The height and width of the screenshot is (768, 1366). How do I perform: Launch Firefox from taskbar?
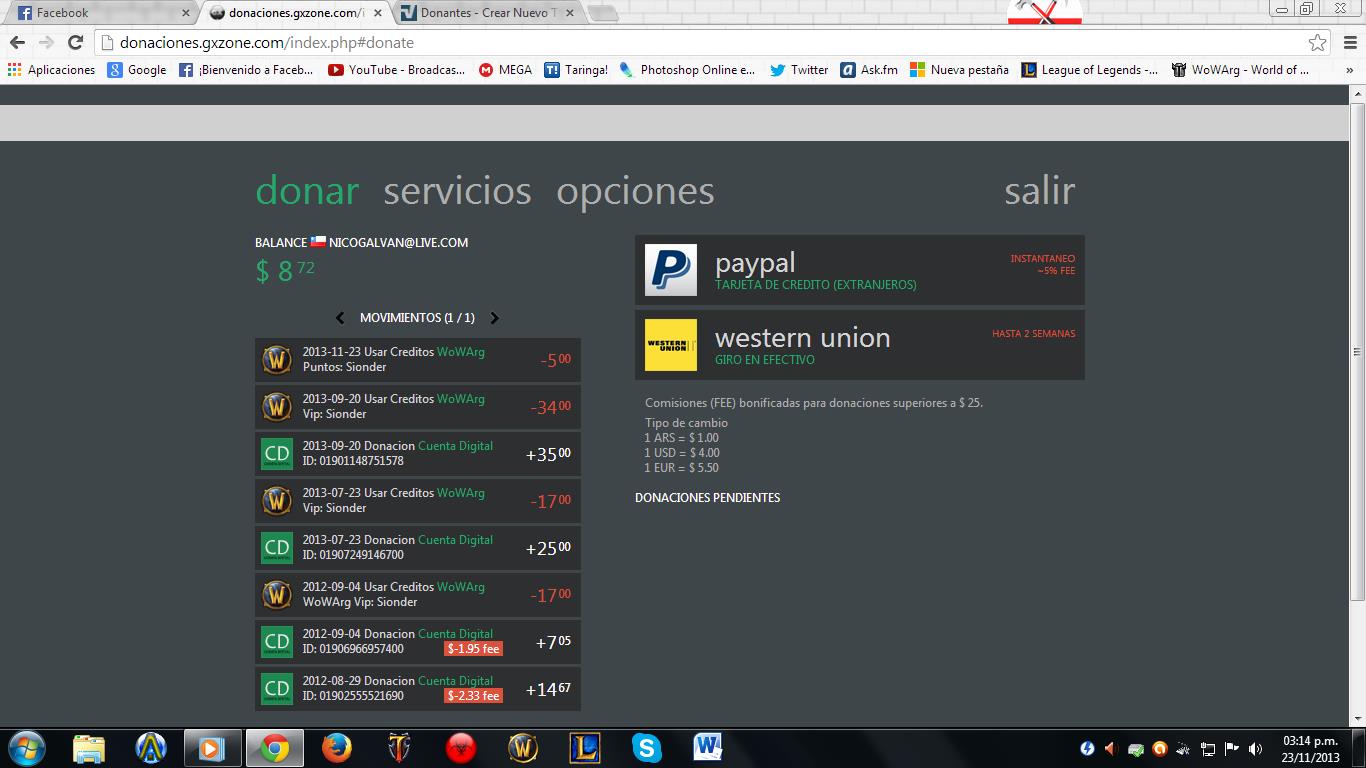[x=337, y=748]
